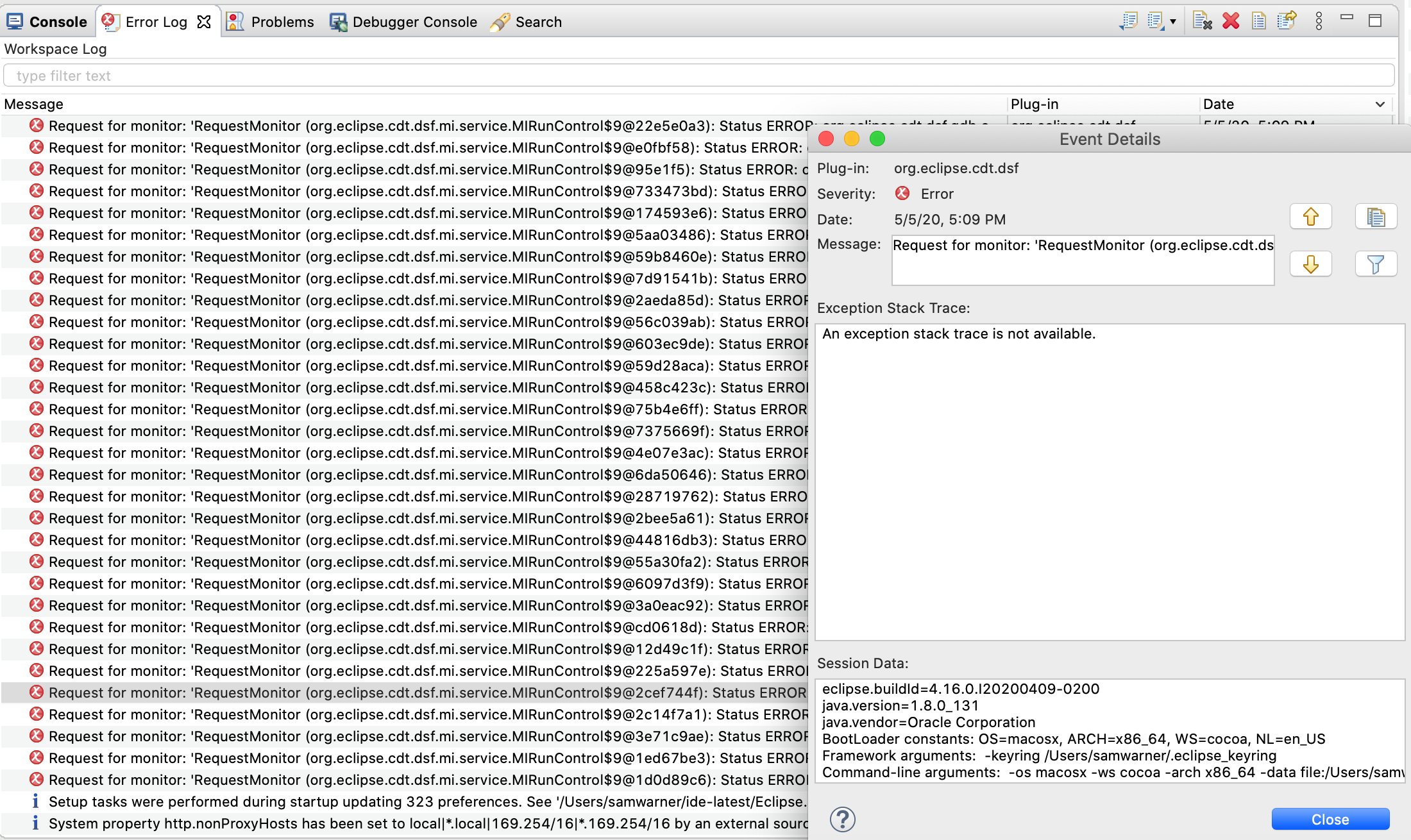Click the Open Log file icon

(1258, 21)
